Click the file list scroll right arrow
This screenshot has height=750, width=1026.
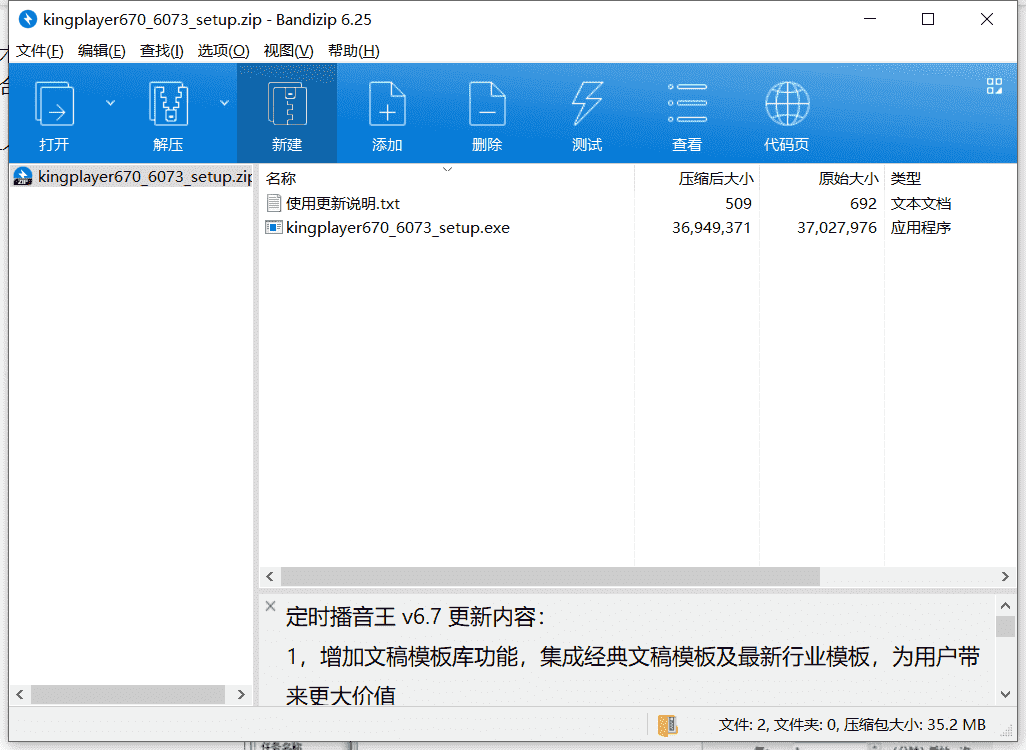click(x=1005, y=576)
